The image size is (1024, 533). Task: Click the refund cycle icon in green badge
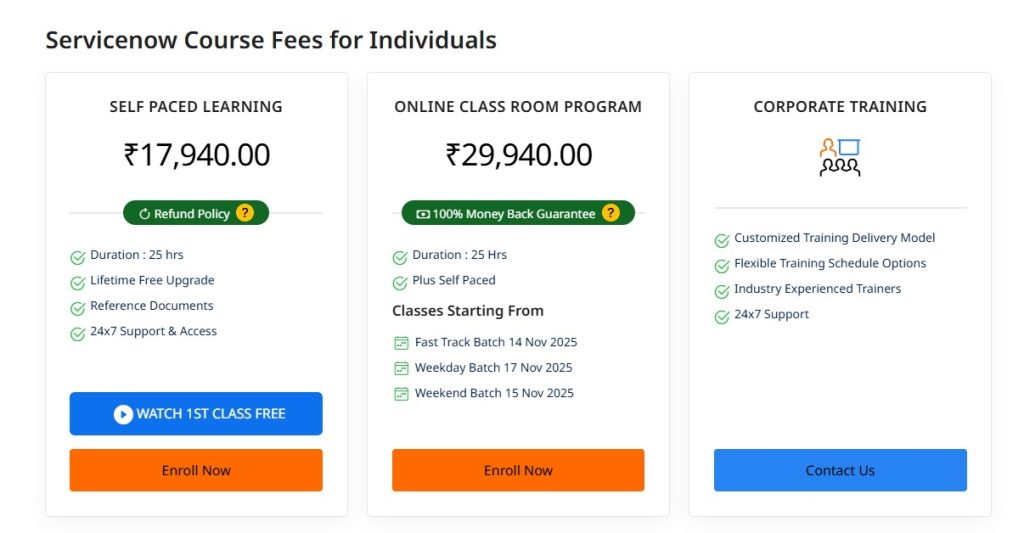(144, 214)
